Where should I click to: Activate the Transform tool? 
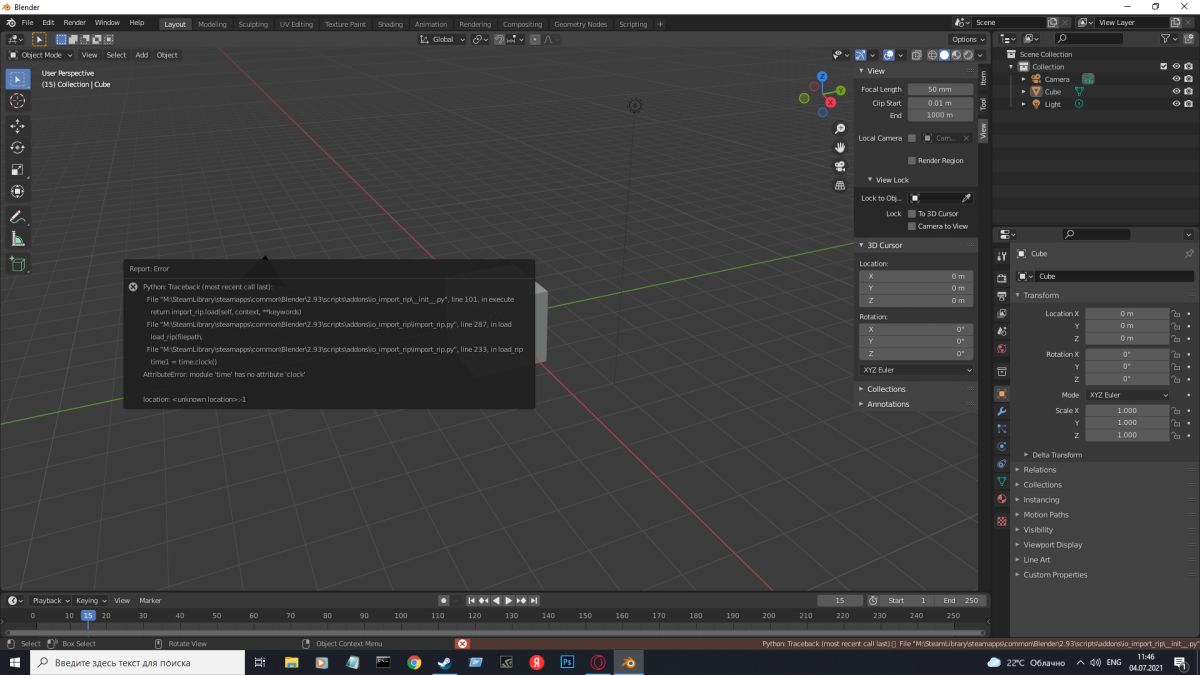click(x=18, y=192)
